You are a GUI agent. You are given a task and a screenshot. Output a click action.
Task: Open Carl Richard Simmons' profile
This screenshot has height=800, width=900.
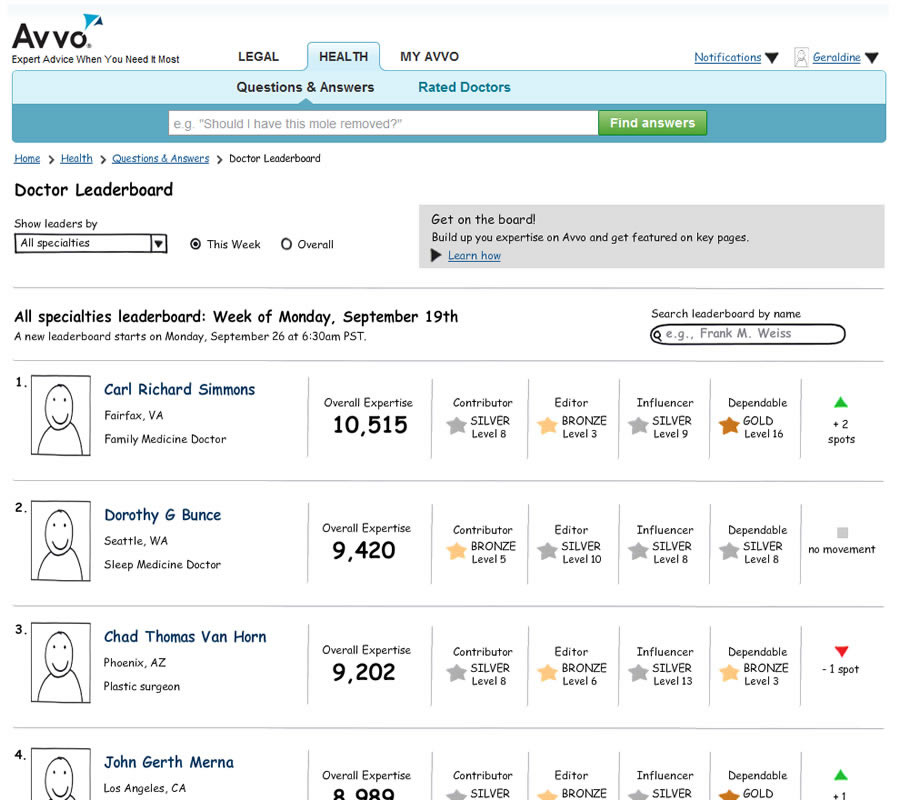coord(179,390)
